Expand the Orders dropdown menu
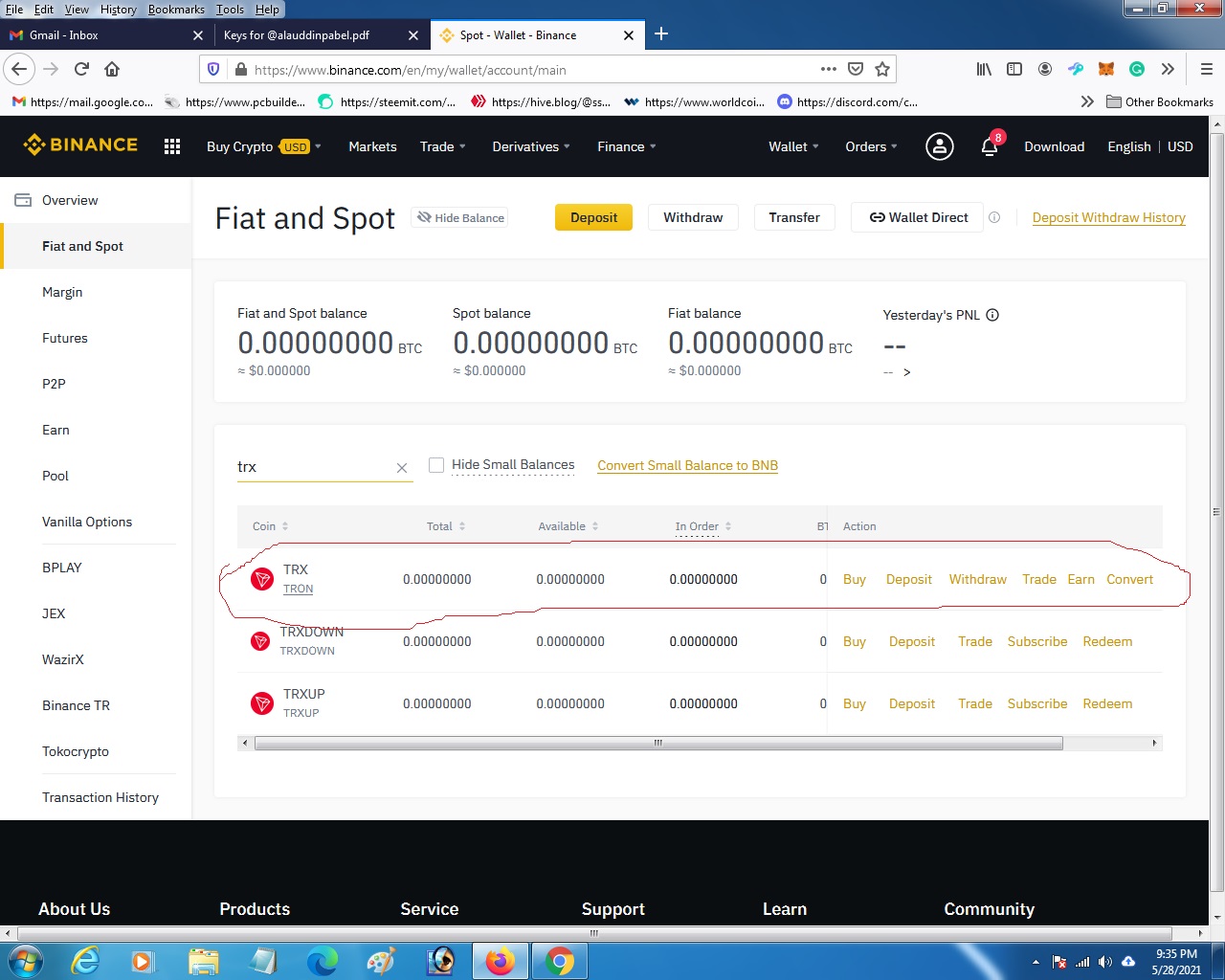Screen dimensions: 1225x980 (872, 146)
